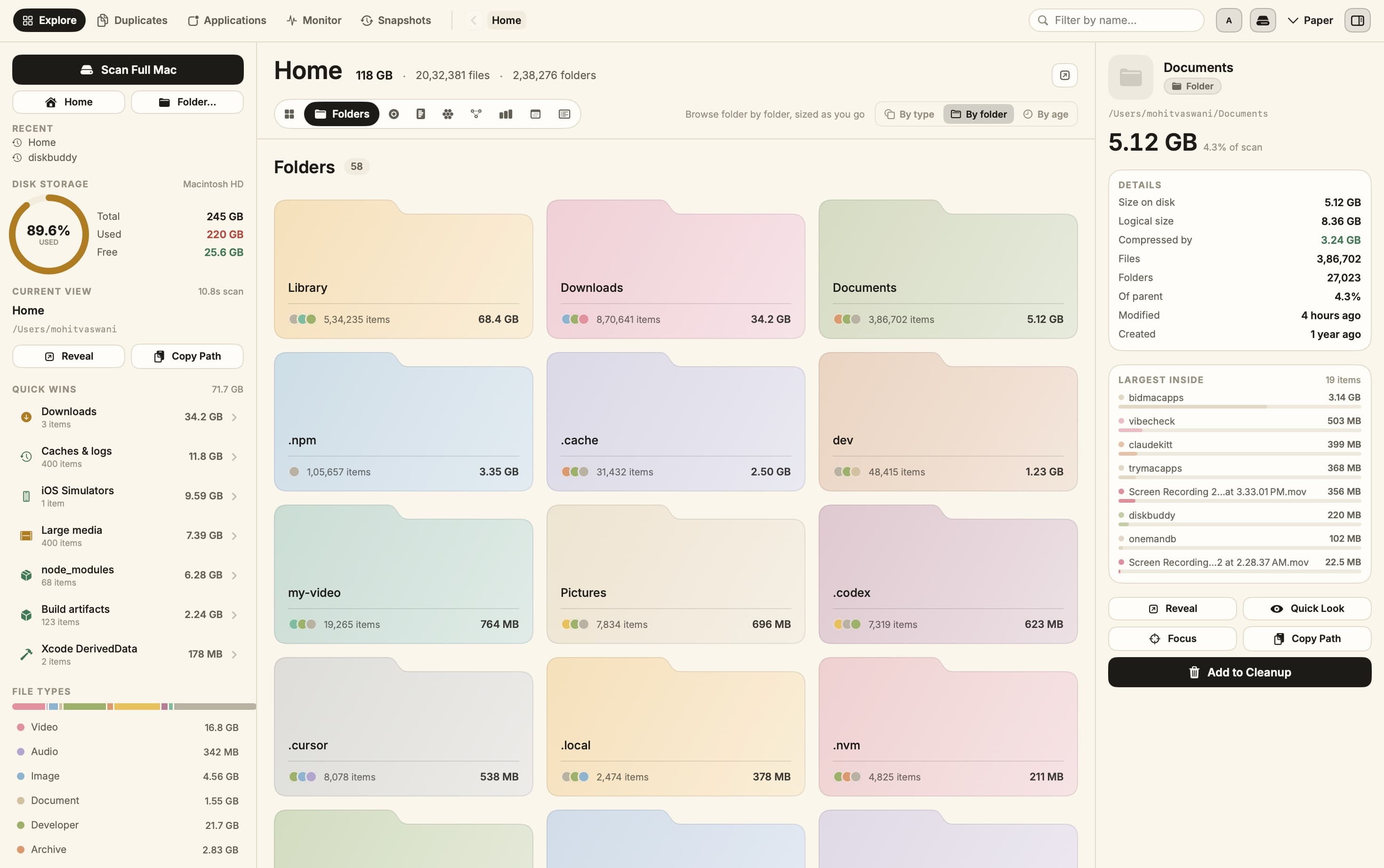Click the Downloads quick win arrow icon

pyautogui.click(x=26, y=418)
